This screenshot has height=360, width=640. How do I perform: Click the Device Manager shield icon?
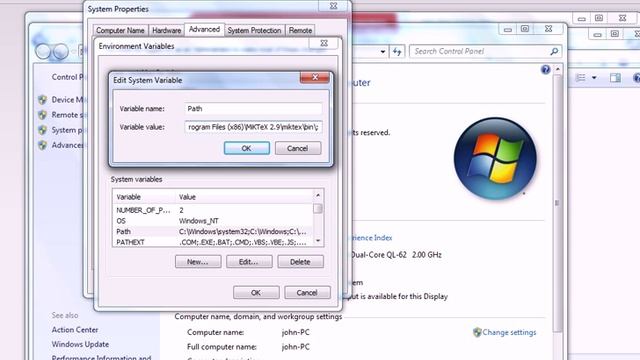click(42, 100)
